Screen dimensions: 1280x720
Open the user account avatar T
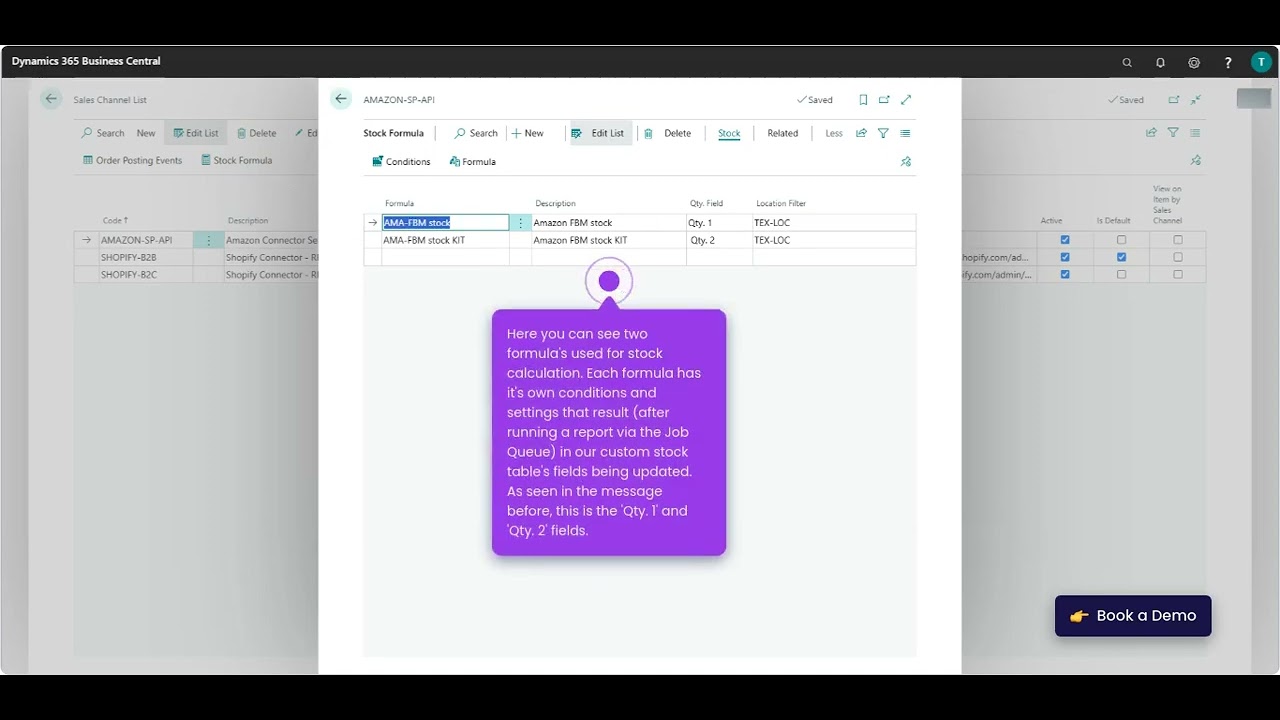coord(1261,62)
